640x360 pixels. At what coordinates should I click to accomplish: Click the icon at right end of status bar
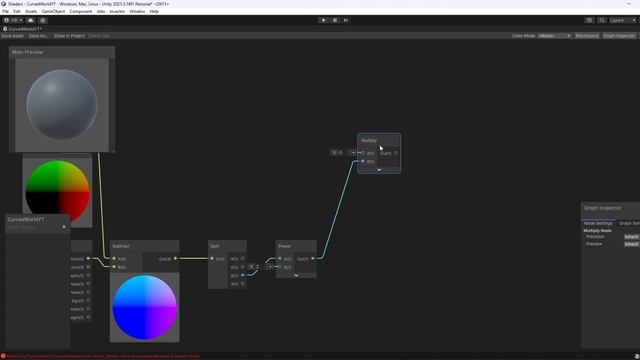click(x=637, y=356)
